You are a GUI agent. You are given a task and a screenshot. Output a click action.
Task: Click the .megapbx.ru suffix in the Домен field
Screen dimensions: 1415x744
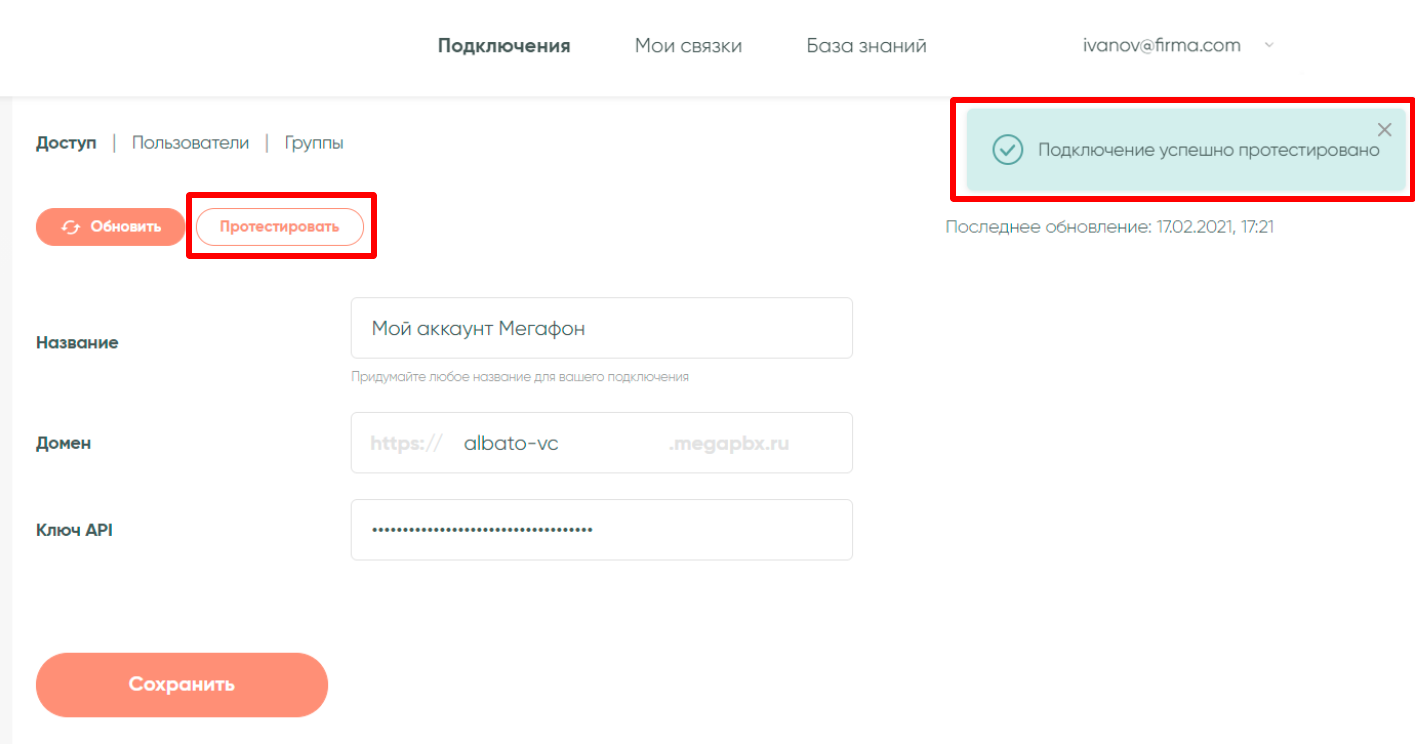pyautogui.click(x=728, y=443)
